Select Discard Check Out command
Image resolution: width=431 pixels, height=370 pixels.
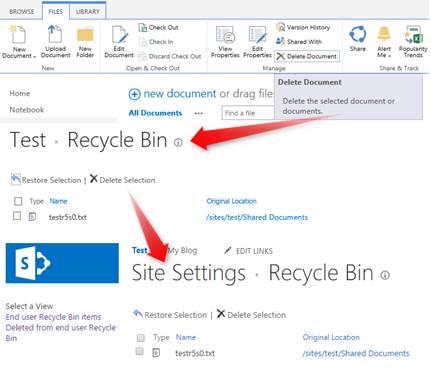[x=170, y=56]
